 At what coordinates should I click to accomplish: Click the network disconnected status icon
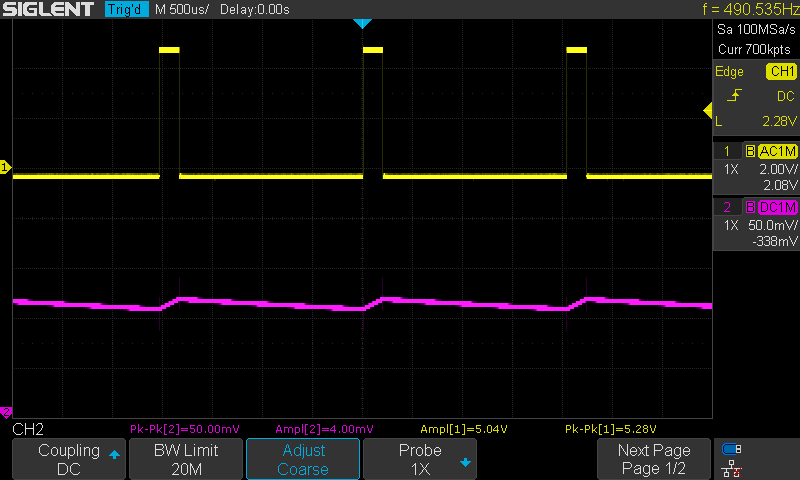(x=732, y=469)
